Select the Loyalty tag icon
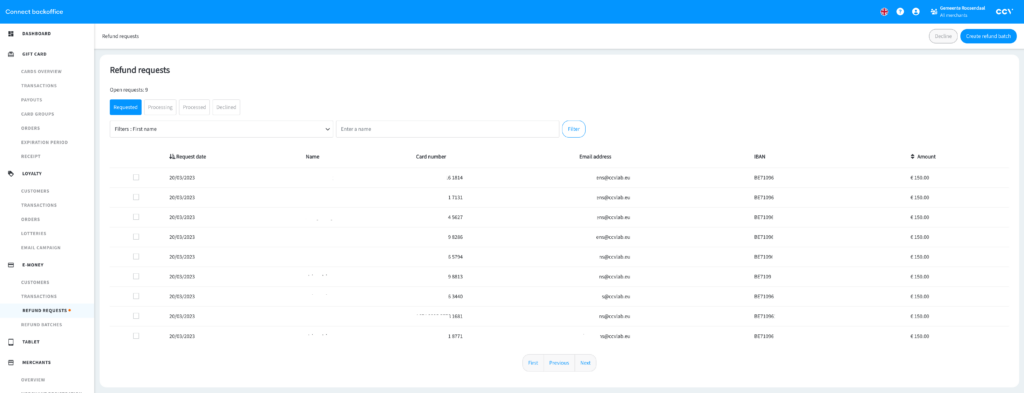This screenshot has width=1024, height=393. (10, 174)
